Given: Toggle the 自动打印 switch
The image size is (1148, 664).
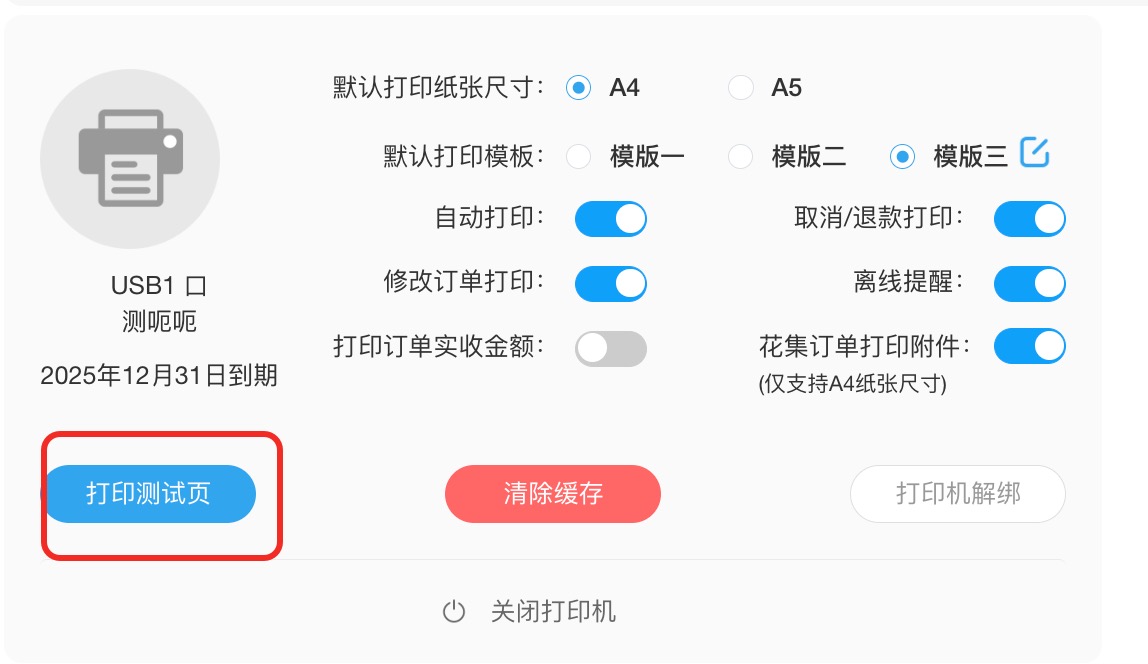Looking at the screenshot, I should pos(611,219).
